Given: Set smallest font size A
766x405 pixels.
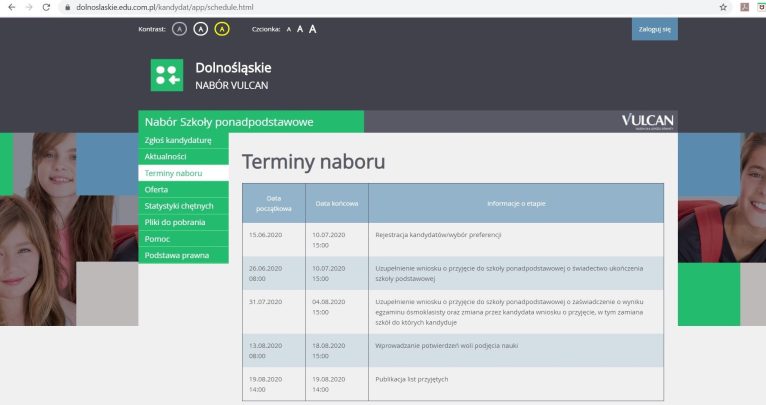Looking at the screenshot, I should point(289,29).
